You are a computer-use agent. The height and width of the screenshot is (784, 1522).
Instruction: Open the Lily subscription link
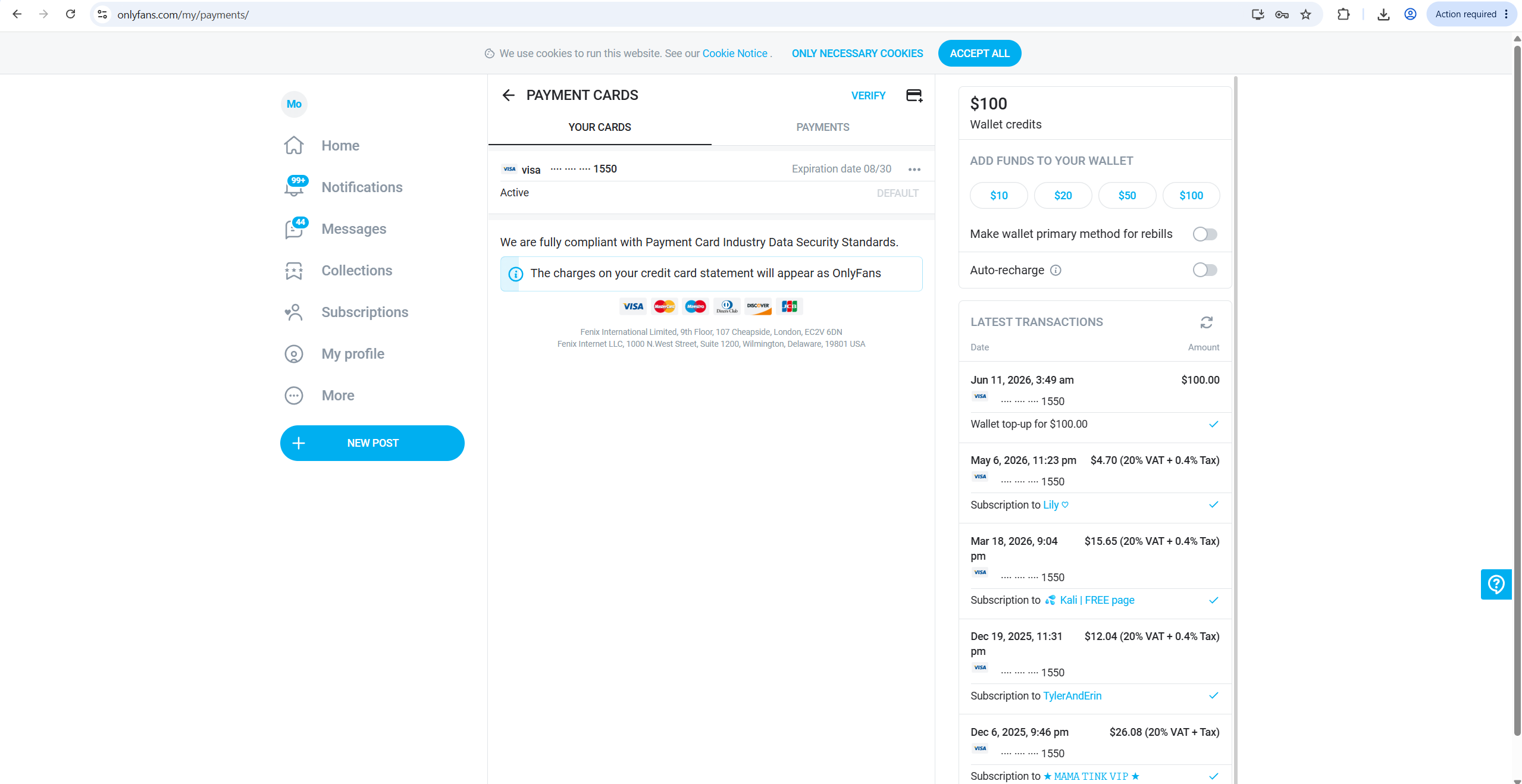click(x=1056, y=505)
